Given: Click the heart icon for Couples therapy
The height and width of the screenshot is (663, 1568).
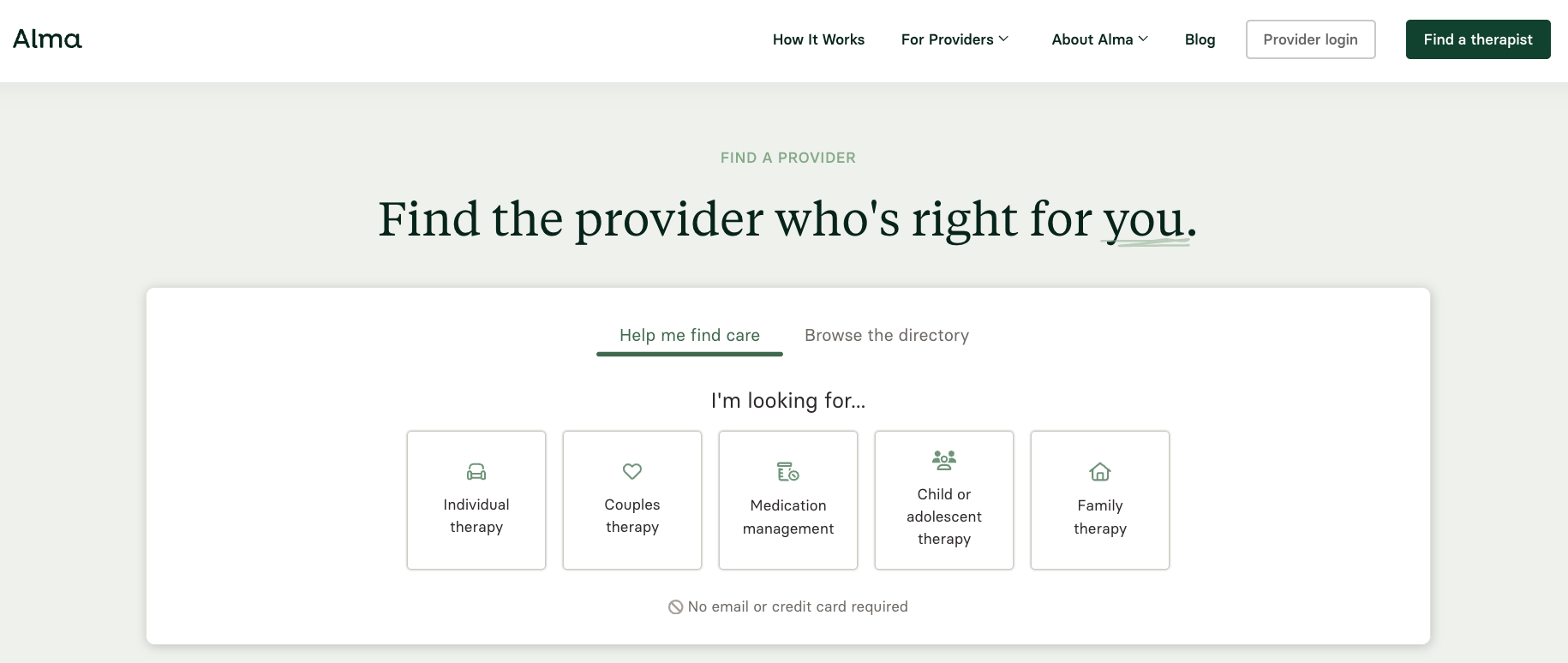Looking at the screenshot, I should (632, 471).
